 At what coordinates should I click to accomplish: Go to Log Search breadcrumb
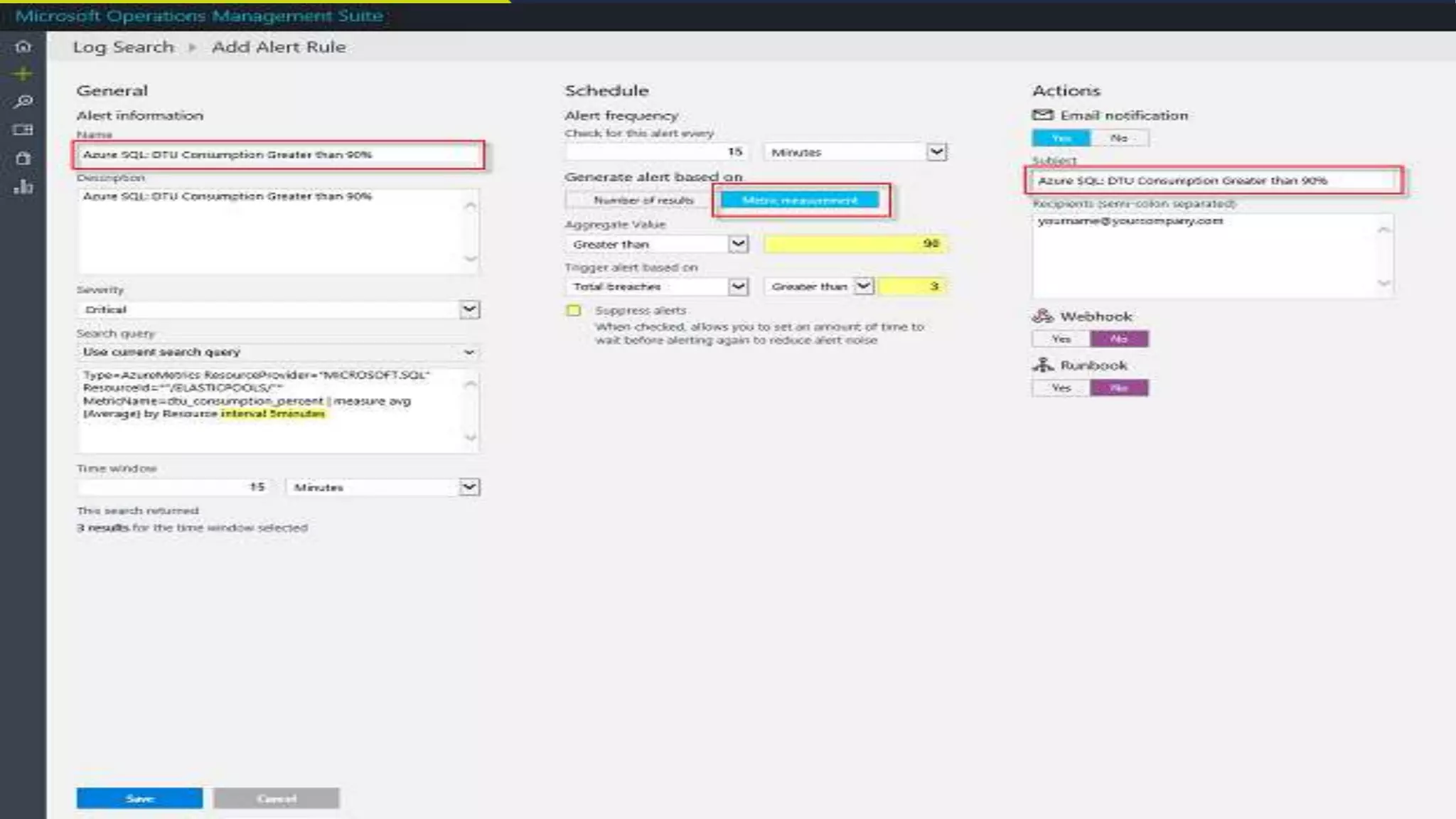coord(124,47)
